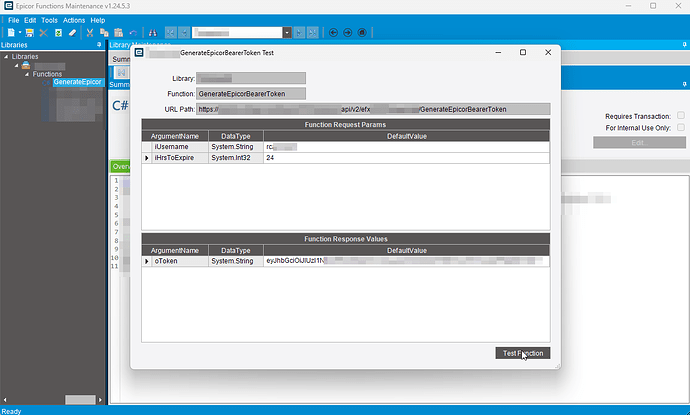690x415 pixels.
Task: Collapse the library node with printer icon
Action: click(x=17, y=66)
